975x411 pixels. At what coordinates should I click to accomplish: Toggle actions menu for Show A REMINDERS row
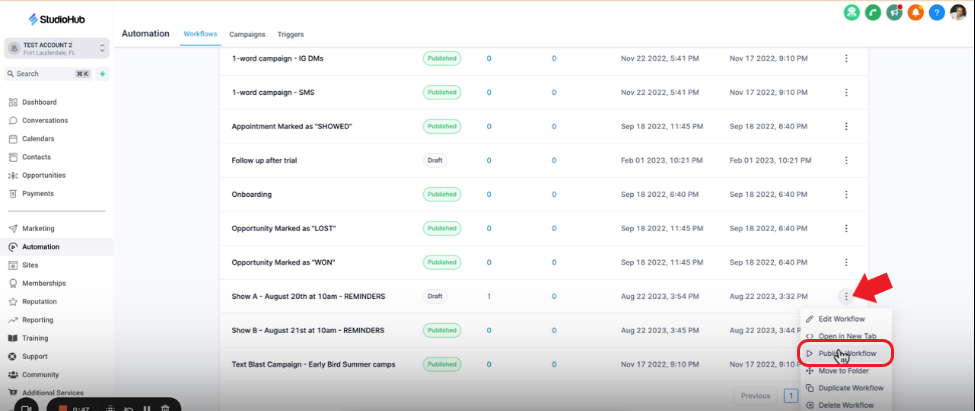coord(846,297)
